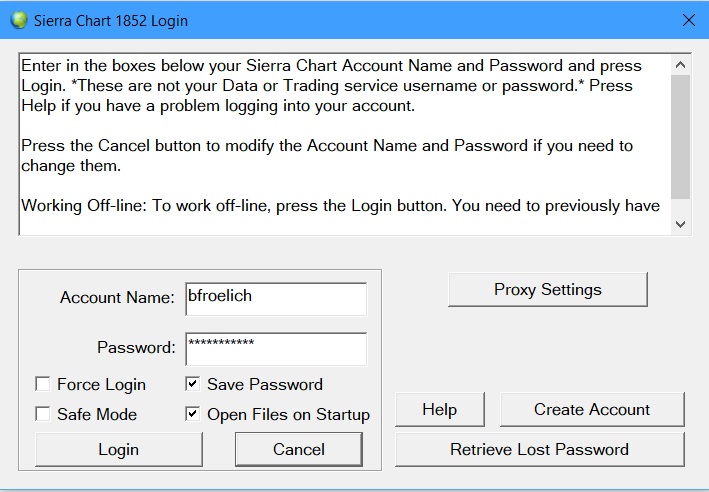Viewport: 709px width, 492px height.
Task: Click into the Account Name field
Action: (x=276, y=299)
